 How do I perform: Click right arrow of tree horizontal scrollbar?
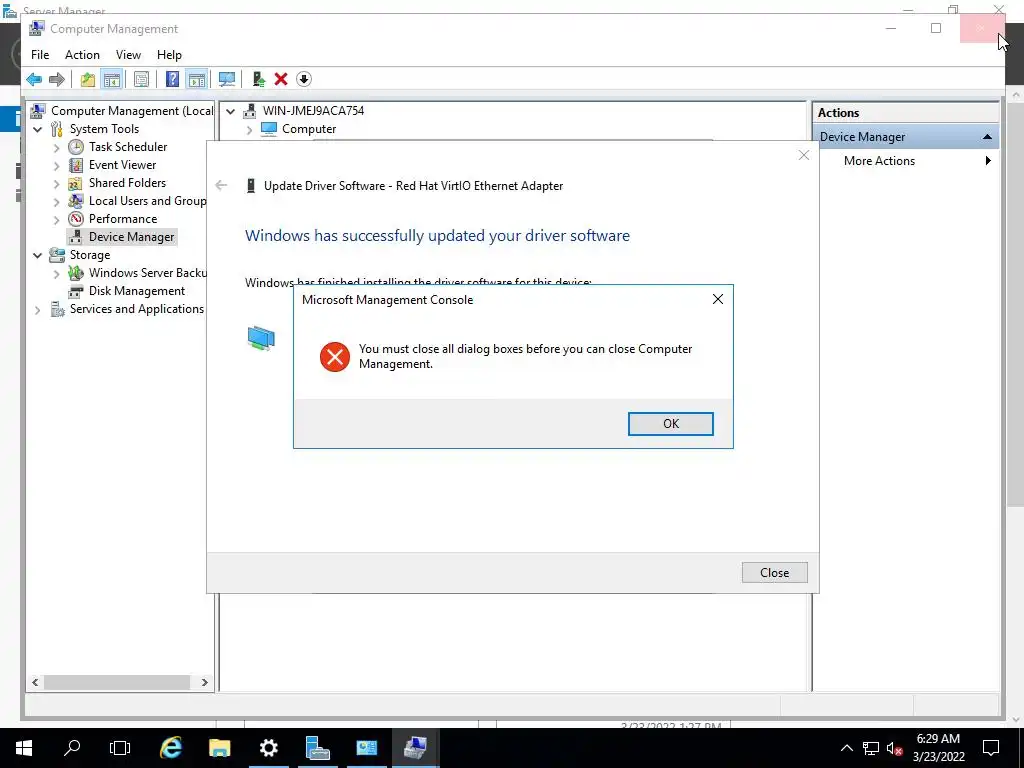pyautogui.click(x=204, y=682)
